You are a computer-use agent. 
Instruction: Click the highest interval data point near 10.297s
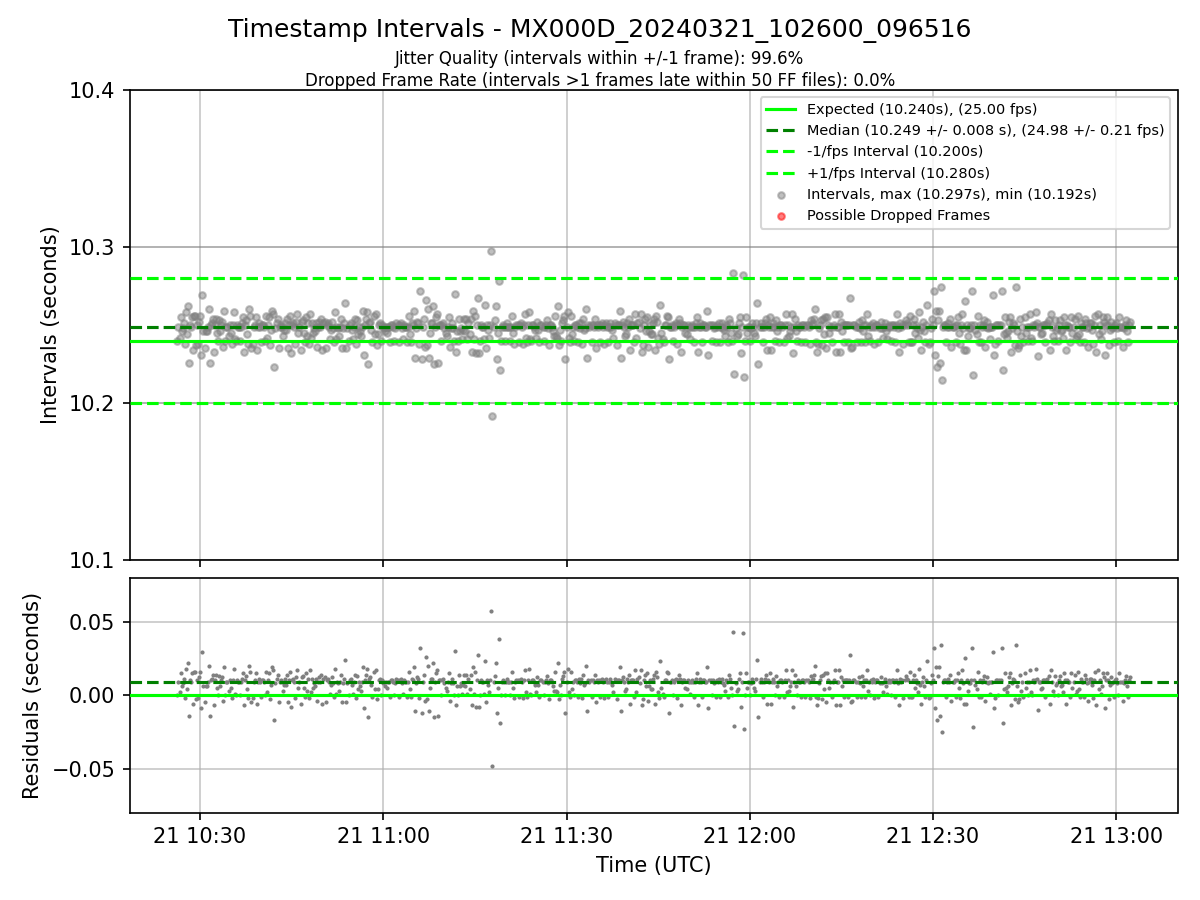tap(491, 251)
